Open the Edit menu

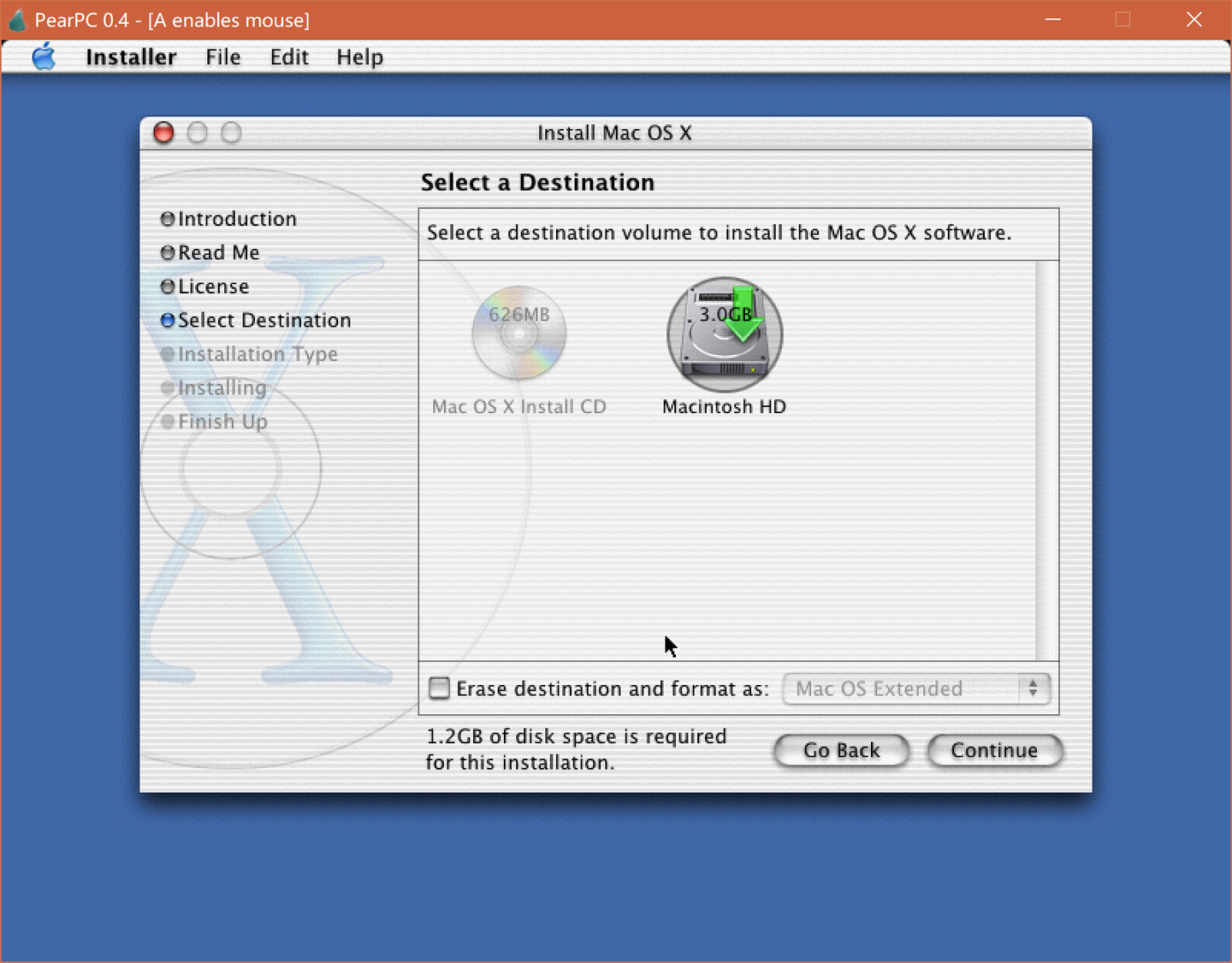click(288, 56)
